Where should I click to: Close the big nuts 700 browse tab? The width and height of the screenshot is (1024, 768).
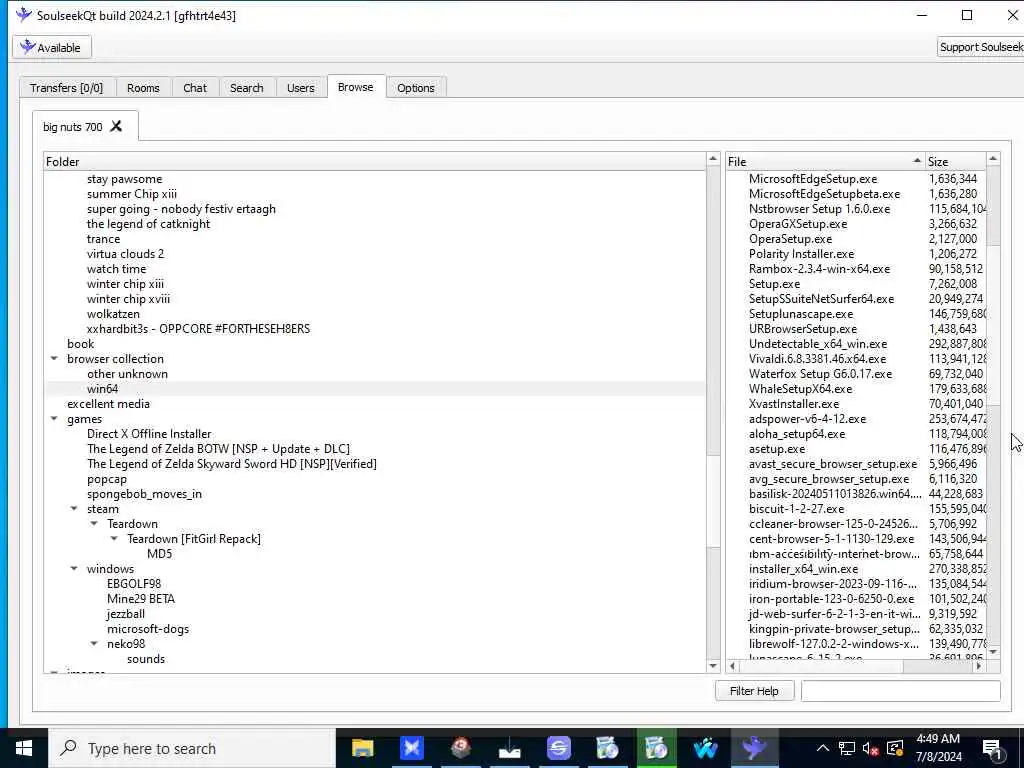pos(116,126)
